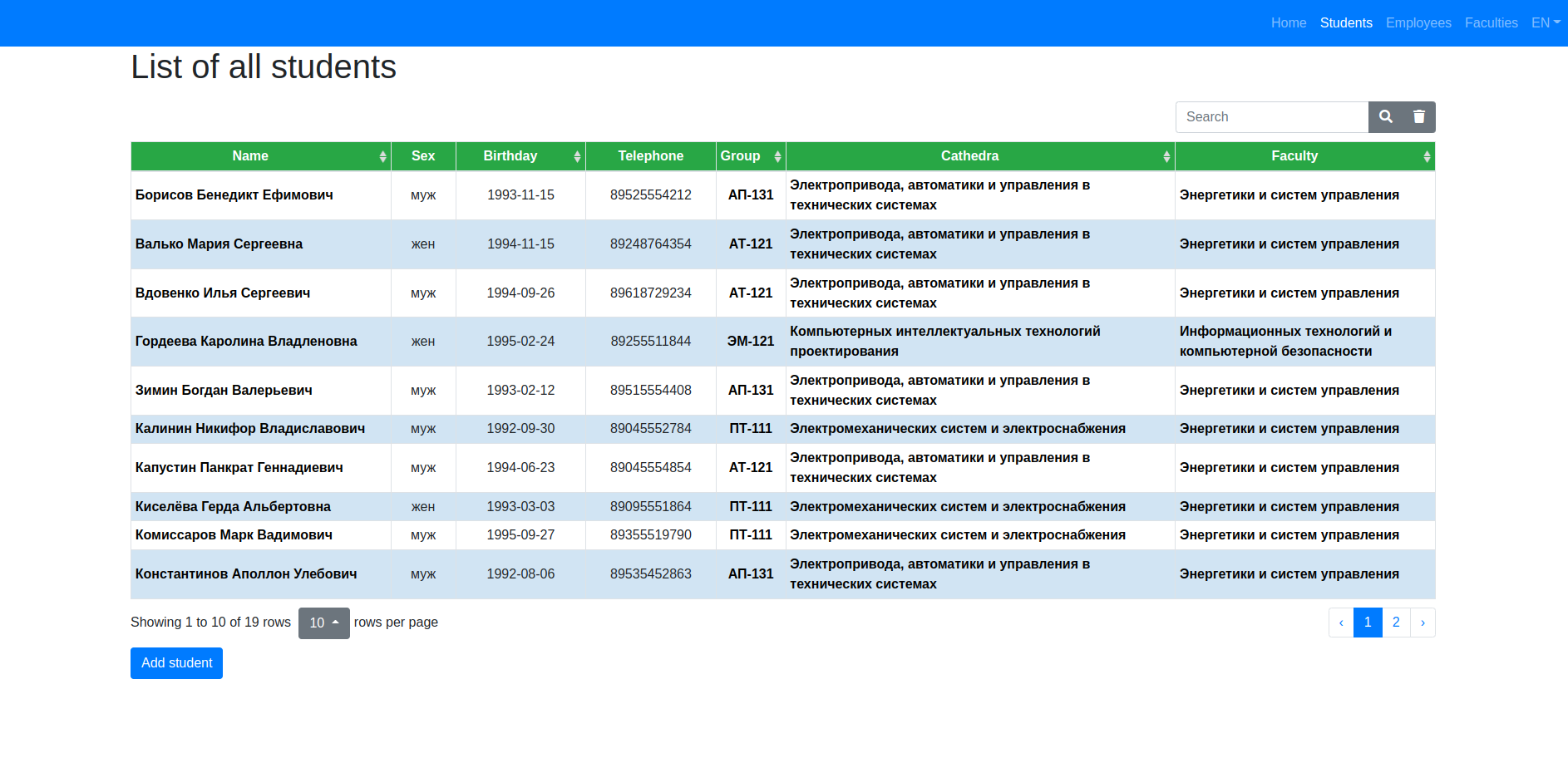Open the rows per page dropdown
Screen dimensions: 1568x758
point(324,623)
